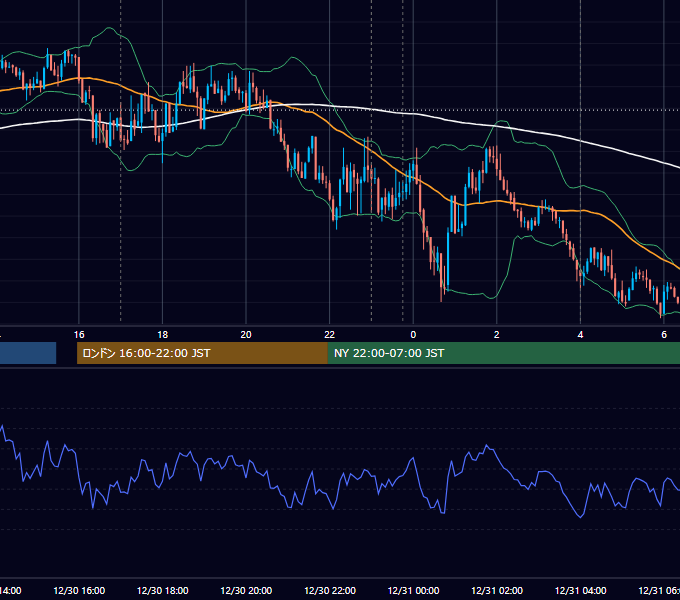Click the 12/31 02:00 date label

tap(497, 590)
